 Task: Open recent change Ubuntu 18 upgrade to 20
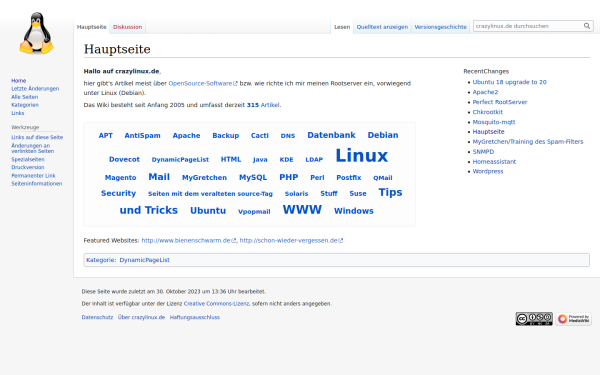coord(509,82)
